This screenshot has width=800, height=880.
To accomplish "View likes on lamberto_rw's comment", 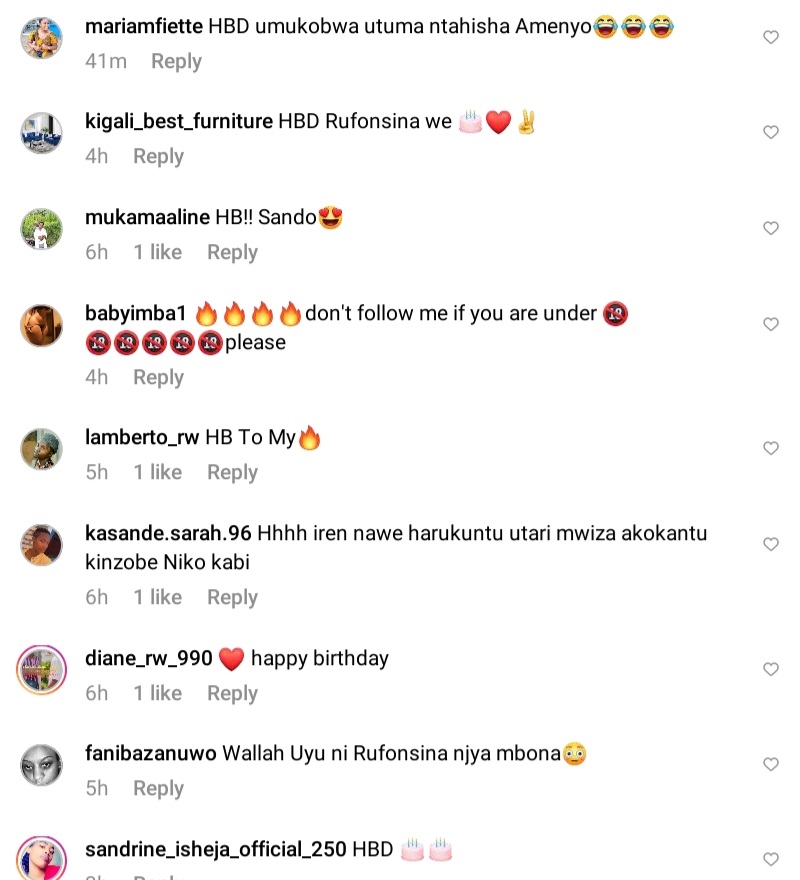I will point(158,473).
